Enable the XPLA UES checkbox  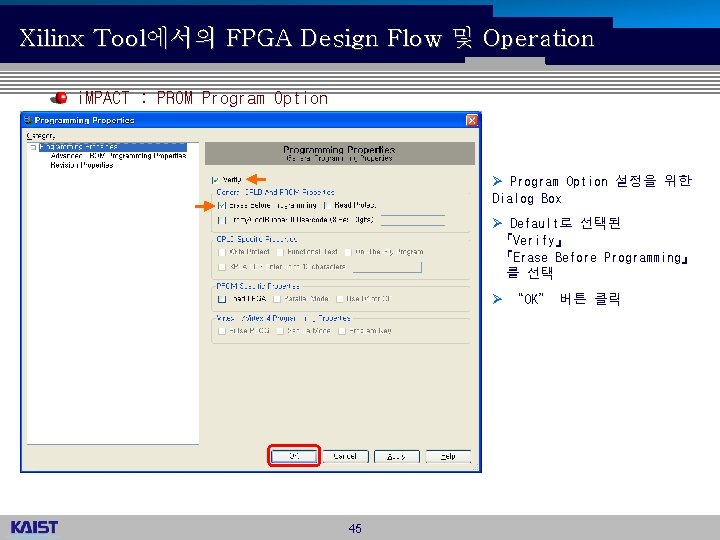[x=222, y=267]
